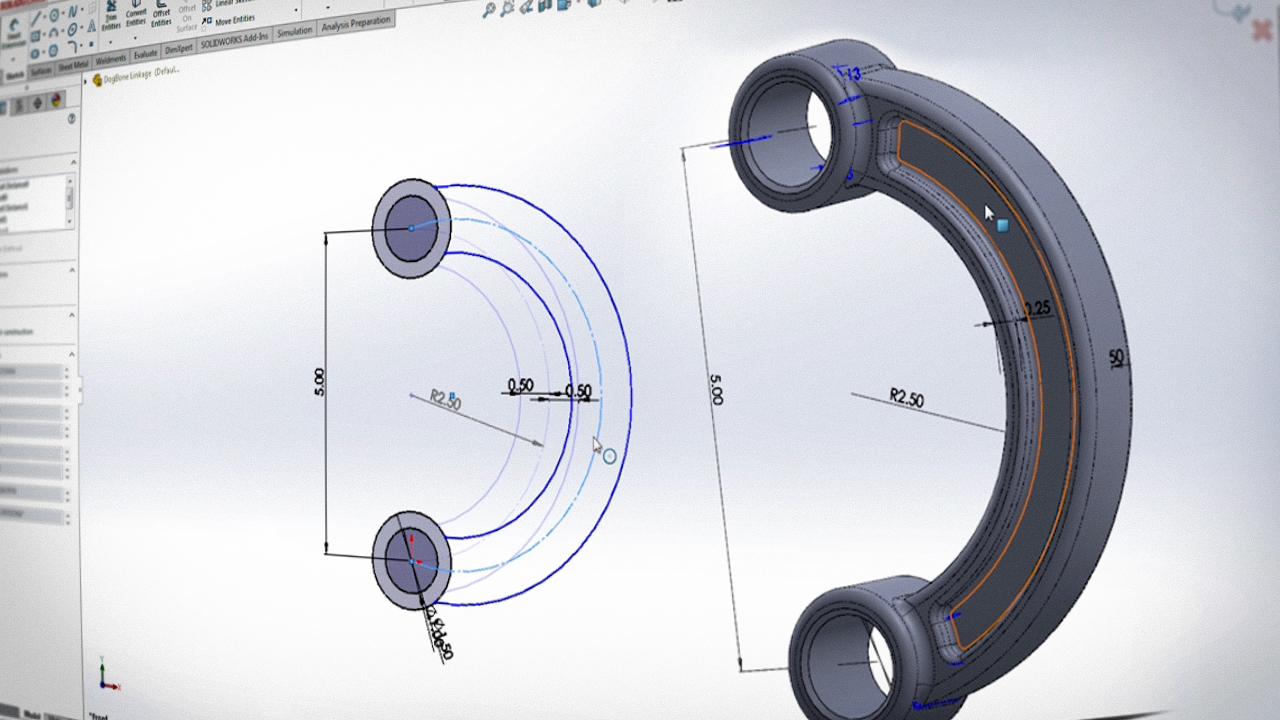1280x720 pixels.
Task: Switch to the DimXpert tab
Action: click(x=179, y=49)
